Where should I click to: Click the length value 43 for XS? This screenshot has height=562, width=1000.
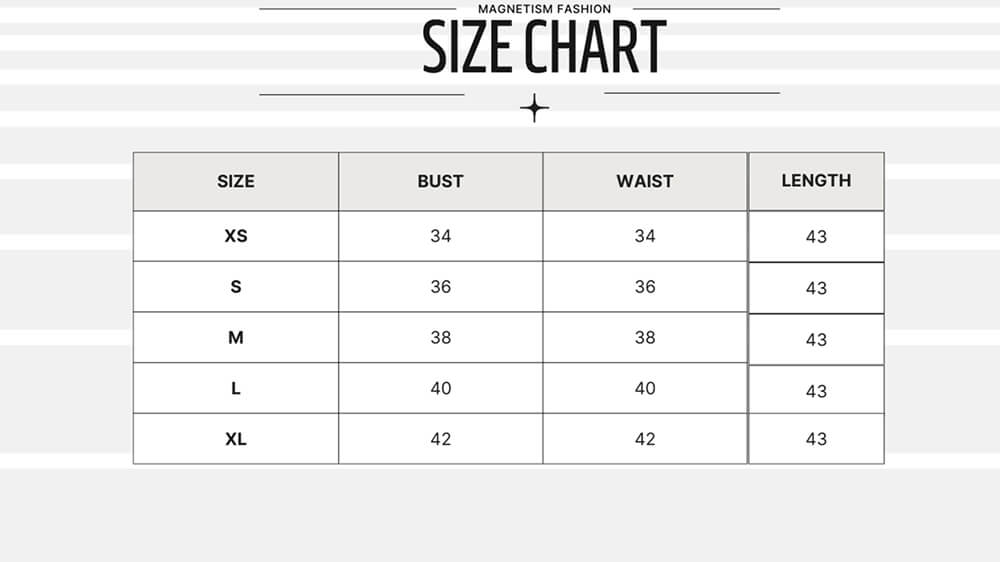[x=816, y=237]
